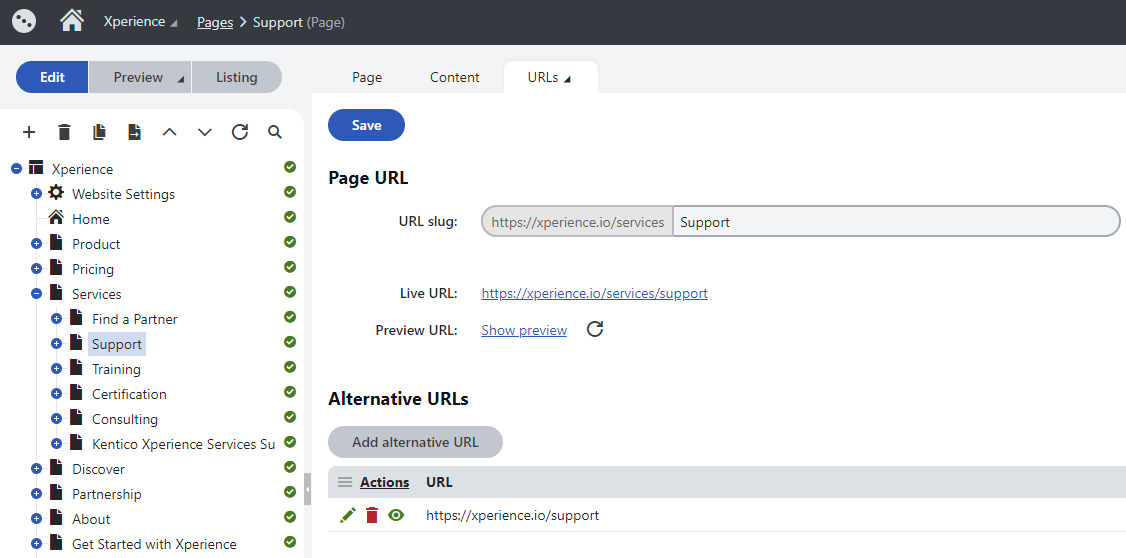Search pages with magnifier icon

click(x=275, y=132)
